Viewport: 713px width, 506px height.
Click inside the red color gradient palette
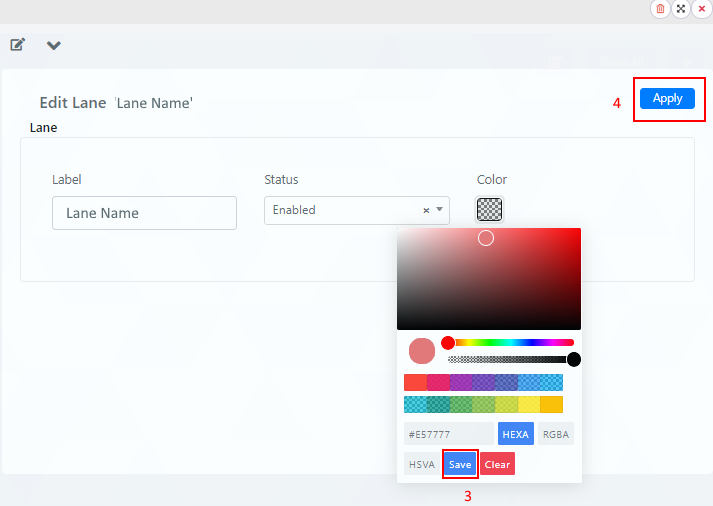point(489,279)
